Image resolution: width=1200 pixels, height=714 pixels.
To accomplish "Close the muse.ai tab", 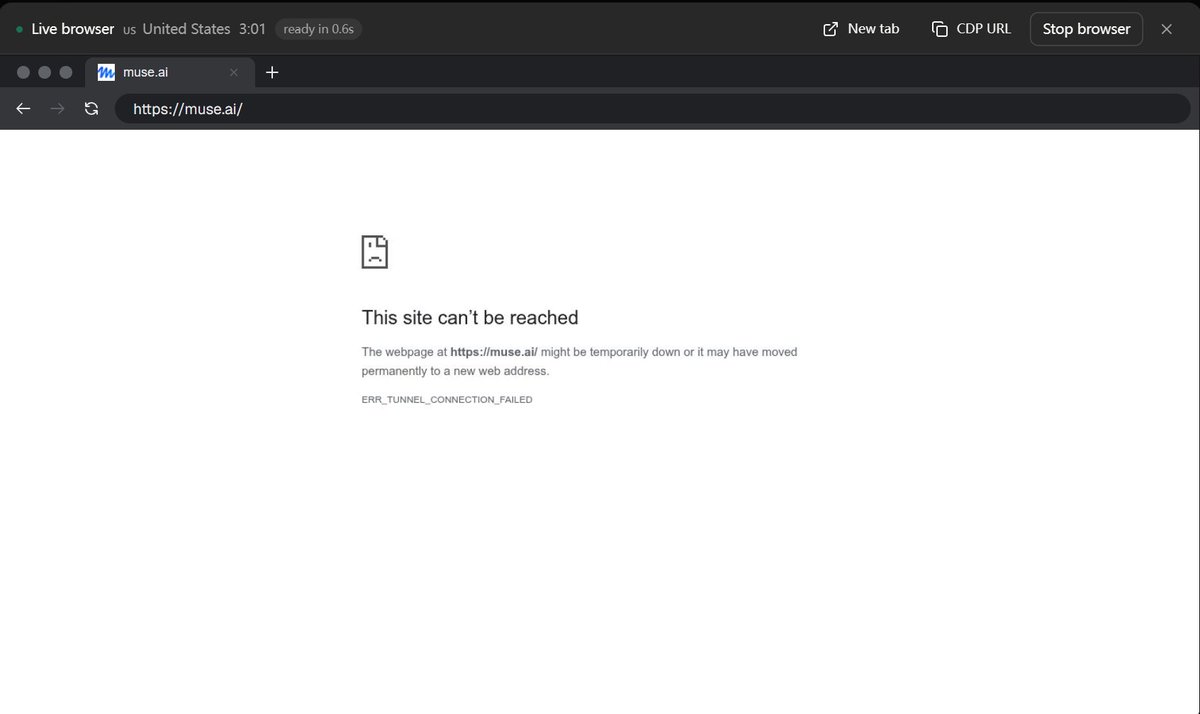I will click(234, 72).
